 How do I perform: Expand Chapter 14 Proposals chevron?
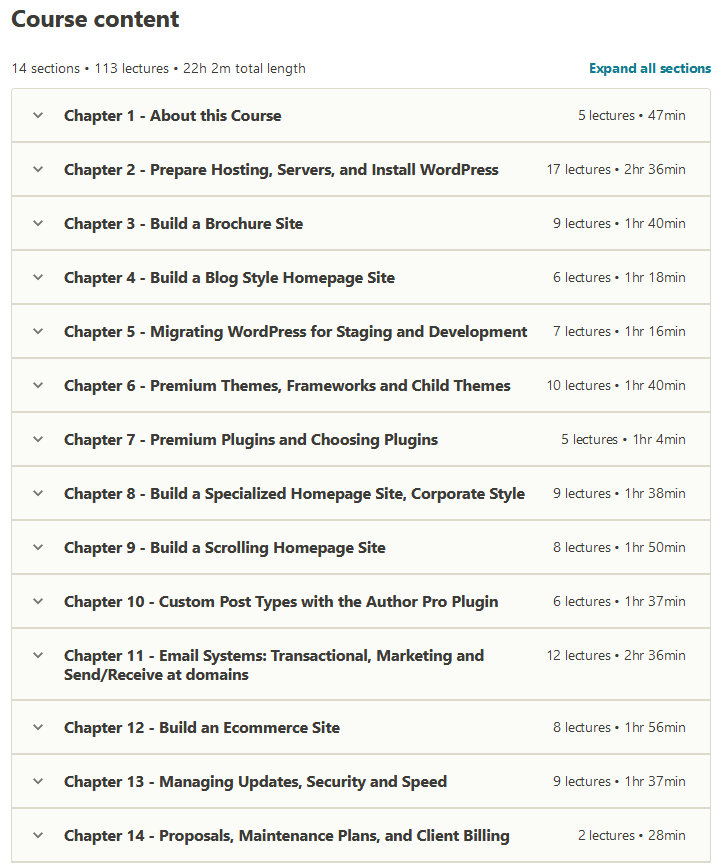pyautogui.click(x=38, y=835)
